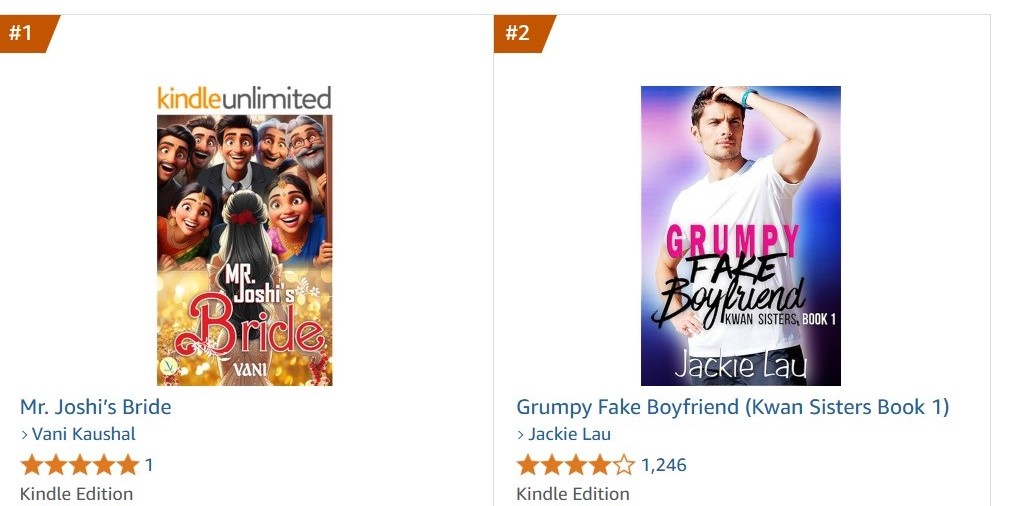Visit author Jackie Lau's page
Viewport: 1023px width, 506px height.
[x=569, y=434]
